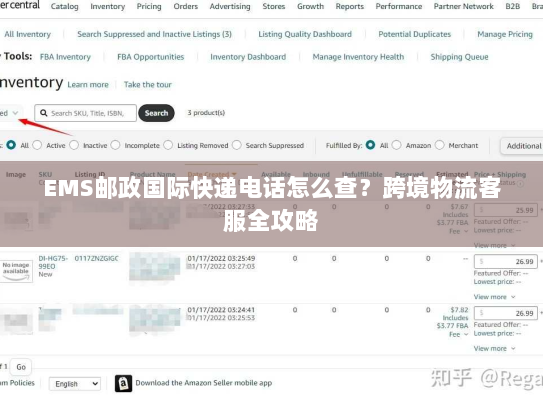Click date 01/17/2022 03:25:49

221,258
